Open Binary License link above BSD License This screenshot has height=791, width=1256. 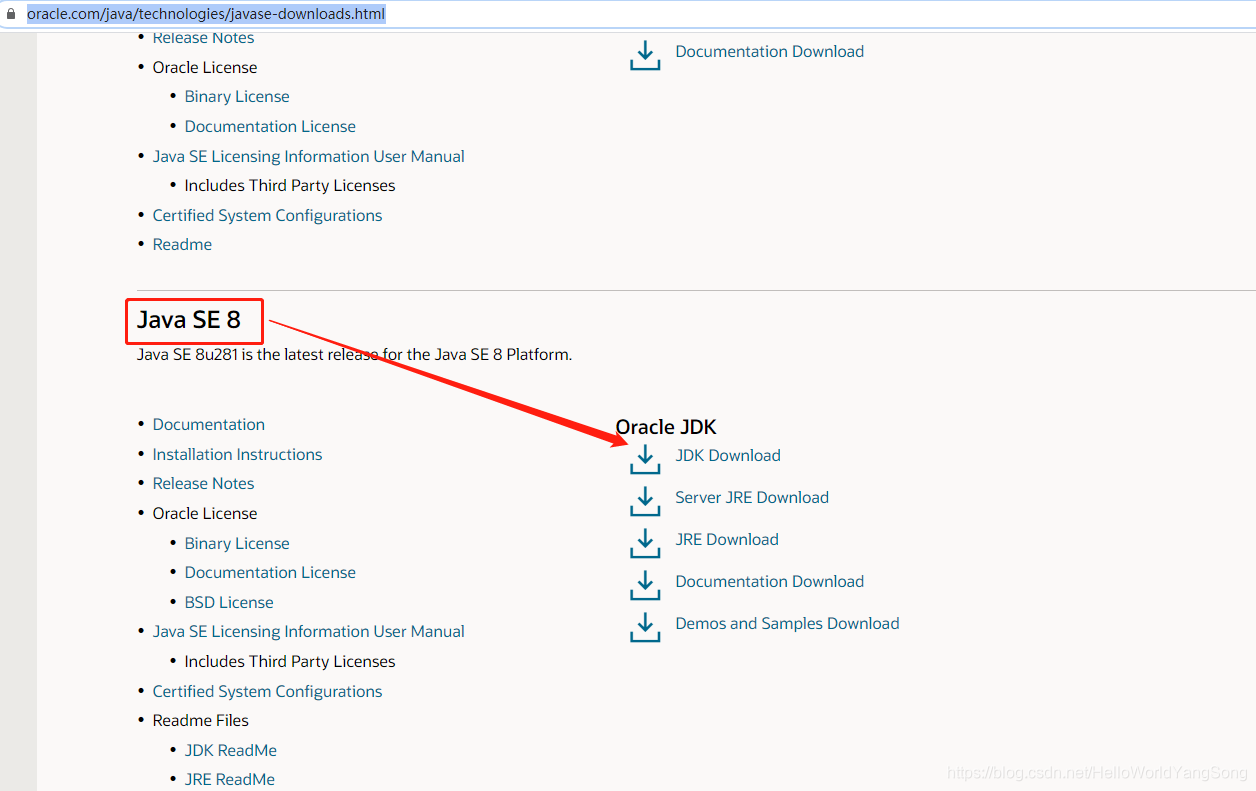click(237, 543)
